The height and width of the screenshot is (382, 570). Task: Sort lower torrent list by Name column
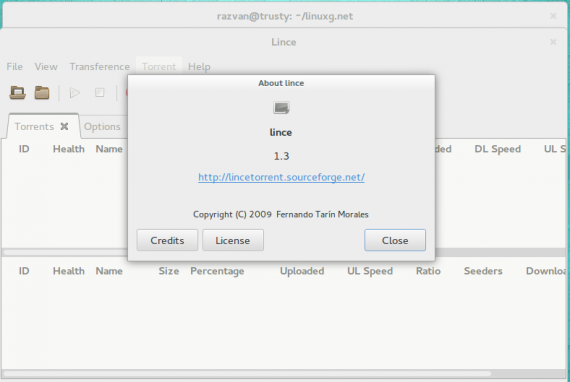click(109, 271)
